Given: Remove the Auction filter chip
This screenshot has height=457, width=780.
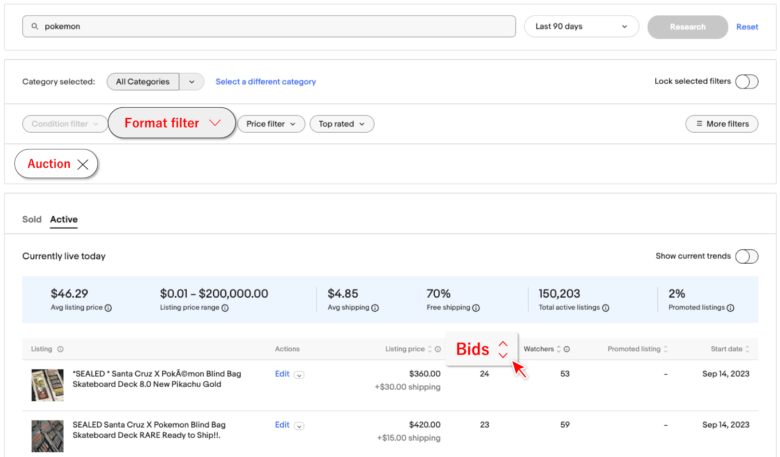Looking at the screenshot, I should click(x=83, y=164).
